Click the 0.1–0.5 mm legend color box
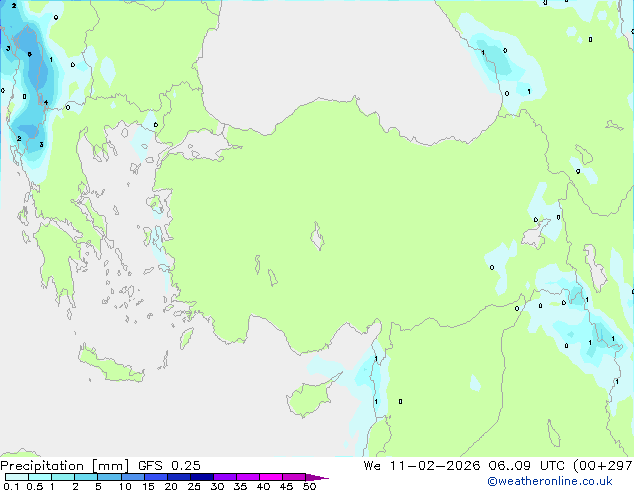 click(x=17, y=477)
